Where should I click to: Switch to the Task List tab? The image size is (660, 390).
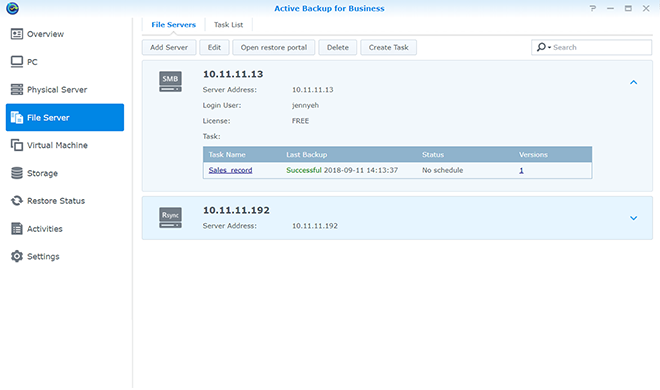pos(228,25)
